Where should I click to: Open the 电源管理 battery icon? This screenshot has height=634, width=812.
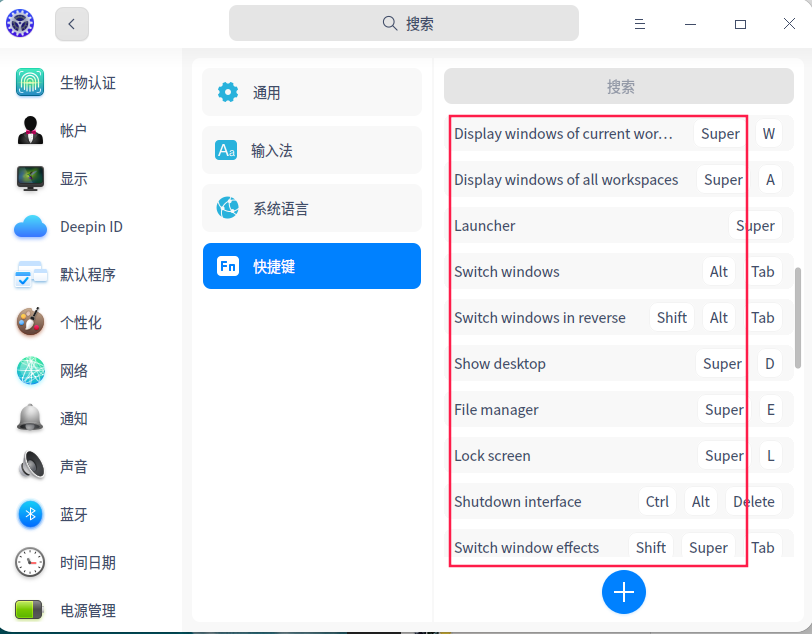pyautogui.click(x=30, y=610)
